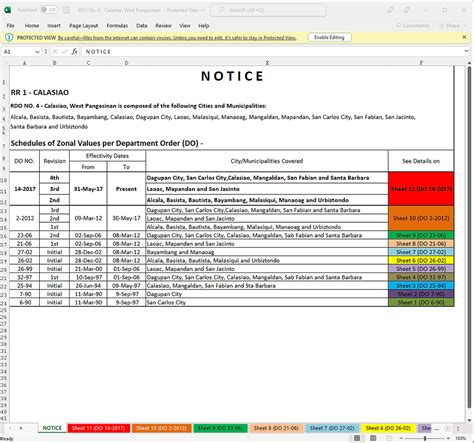
Task: Open the Help ribbon tab
Action: [x=204, y=26]
